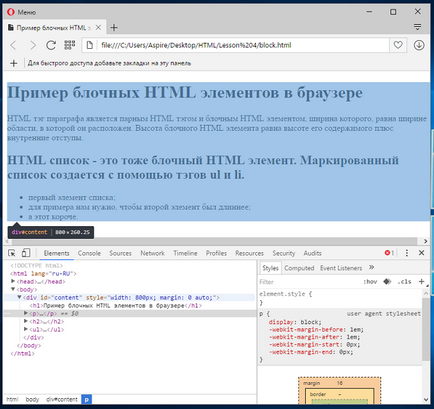Collapse the body node
Image resolution: width=434 pixels, height=409 pixels.
coord(13,289)
